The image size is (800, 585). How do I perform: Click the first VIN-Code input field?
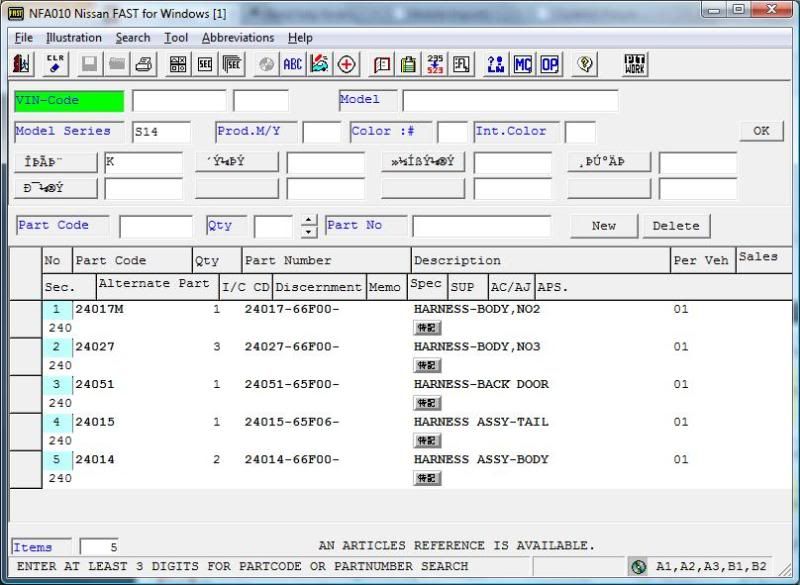[179, 100]
